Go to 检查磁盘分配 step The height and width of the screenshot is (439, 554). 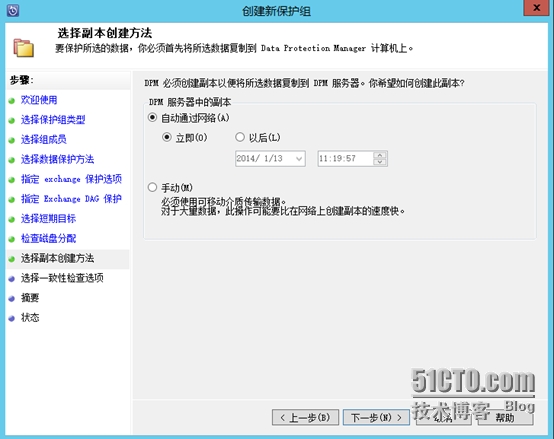tap(48, 238)
